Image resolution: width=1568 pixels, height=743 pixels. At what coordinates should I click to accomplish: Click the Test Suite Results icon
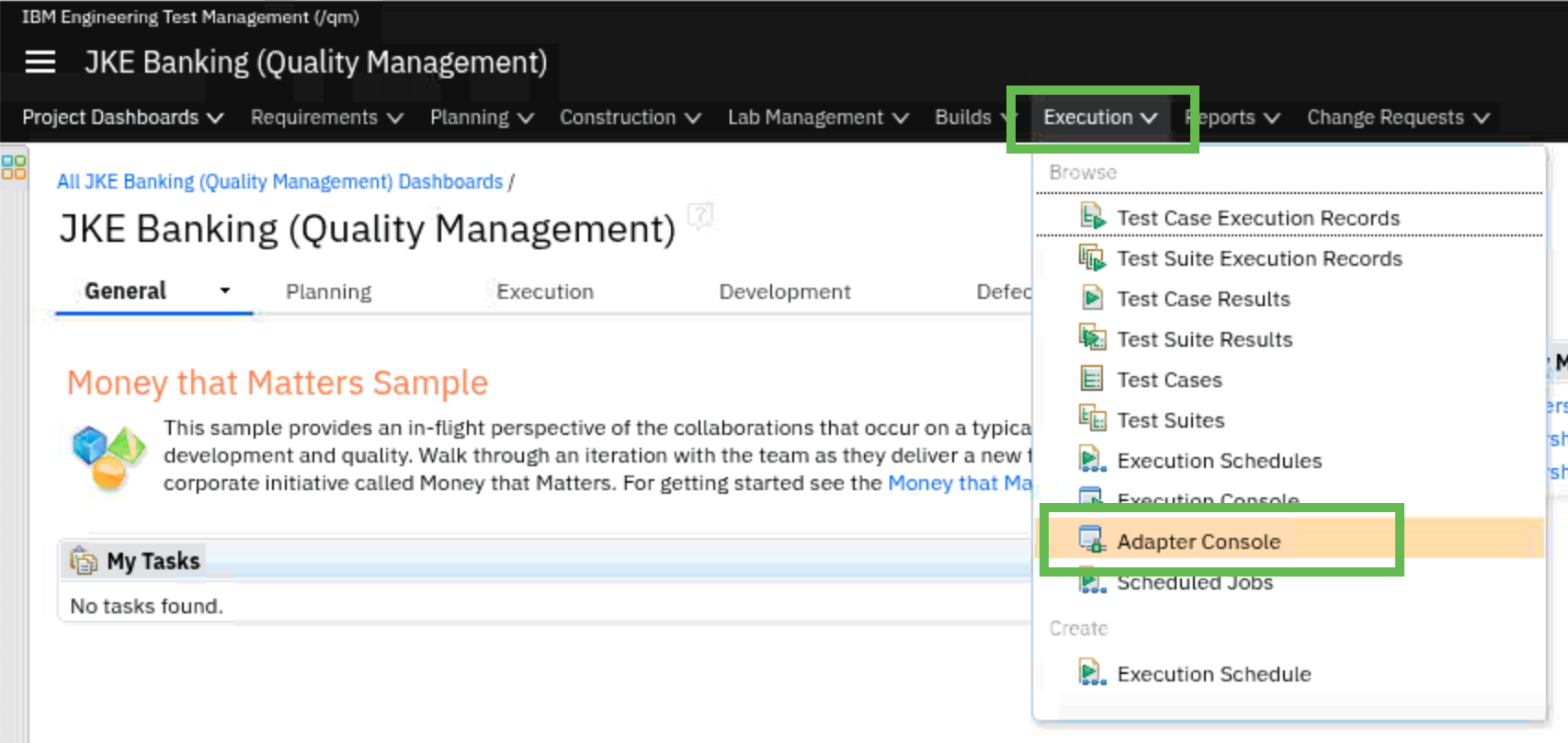[x=1092, y=338]
